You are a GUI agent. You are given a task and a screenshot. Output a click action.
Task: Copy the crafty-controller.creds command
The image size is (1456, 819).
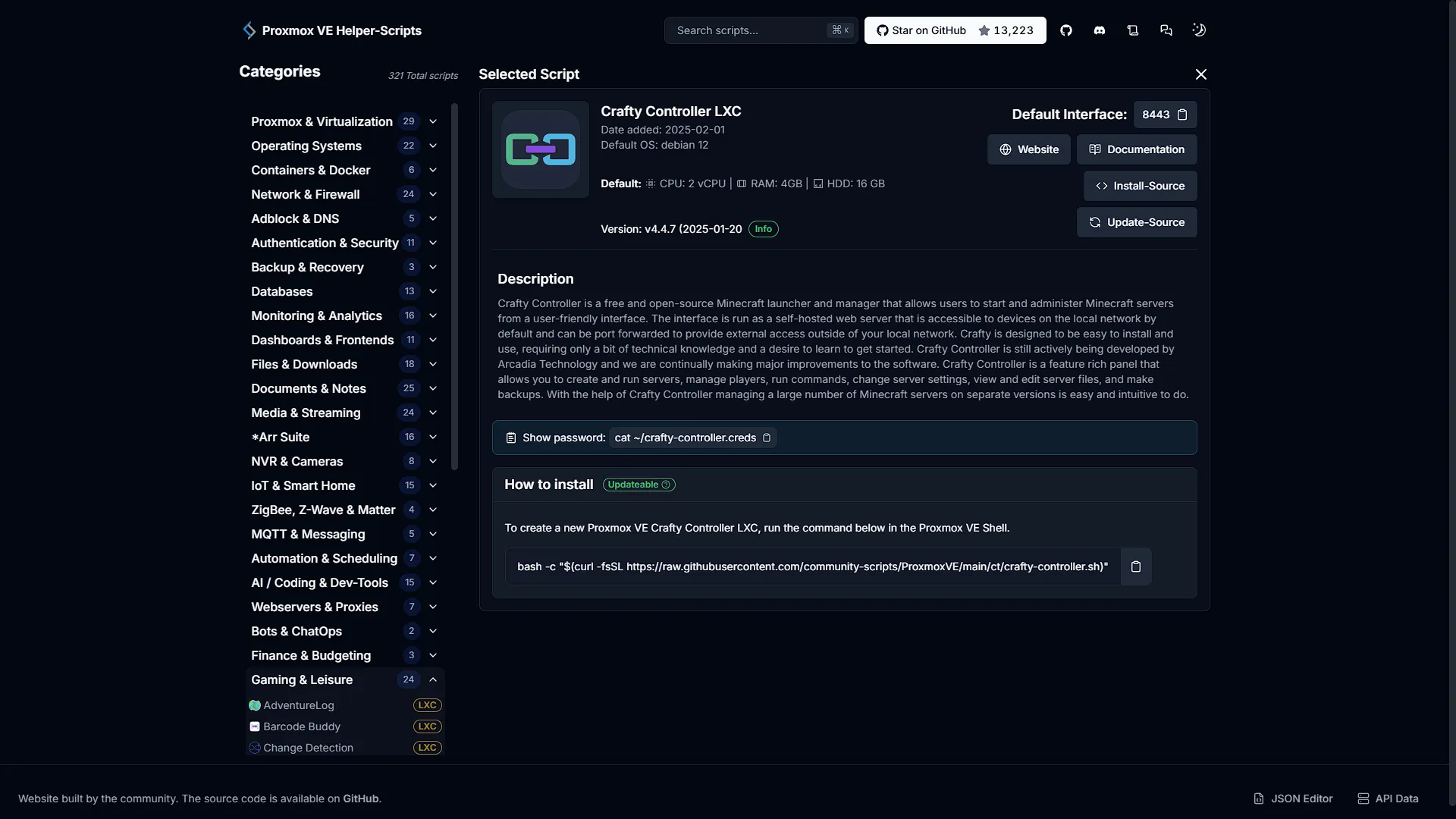[767, 438]
